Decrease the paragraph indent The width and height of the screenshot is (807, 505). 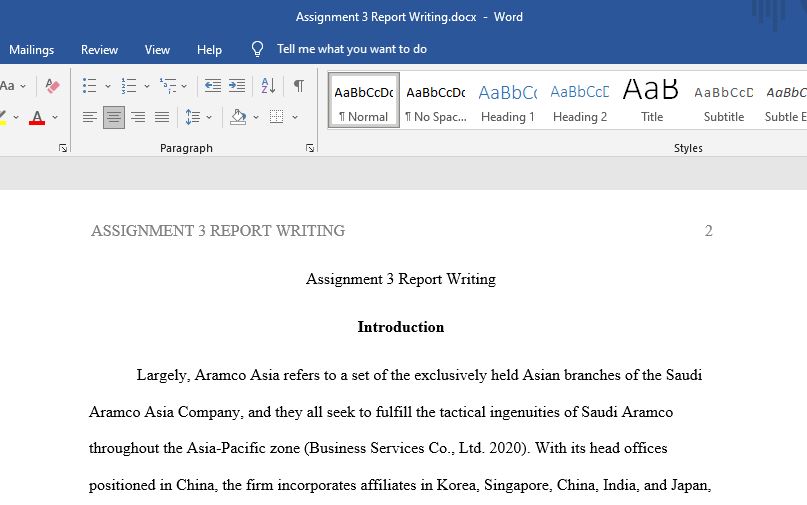coord(213,85)
